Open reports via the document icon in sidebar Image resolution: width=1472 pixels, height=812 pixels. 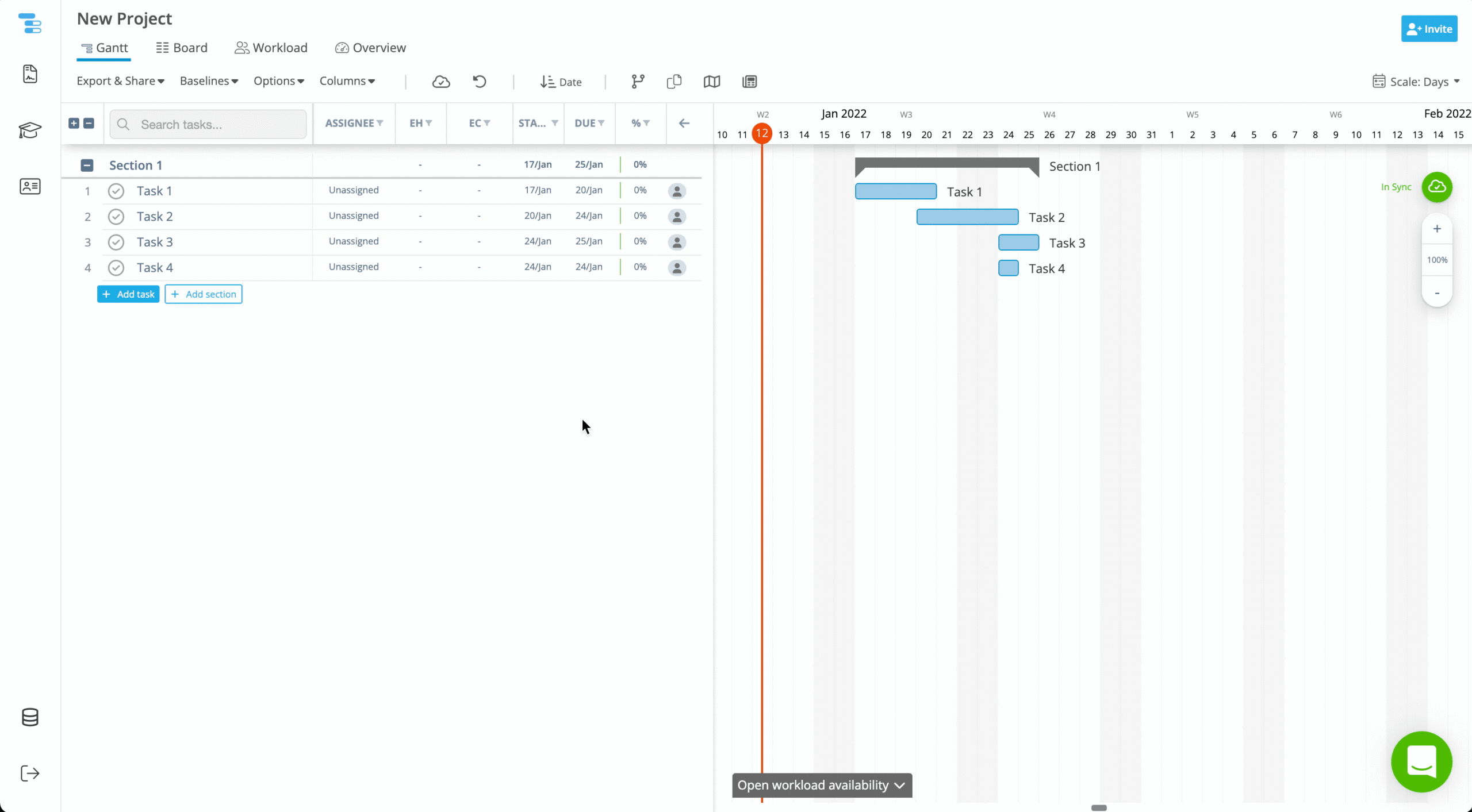tap(30, 74)
